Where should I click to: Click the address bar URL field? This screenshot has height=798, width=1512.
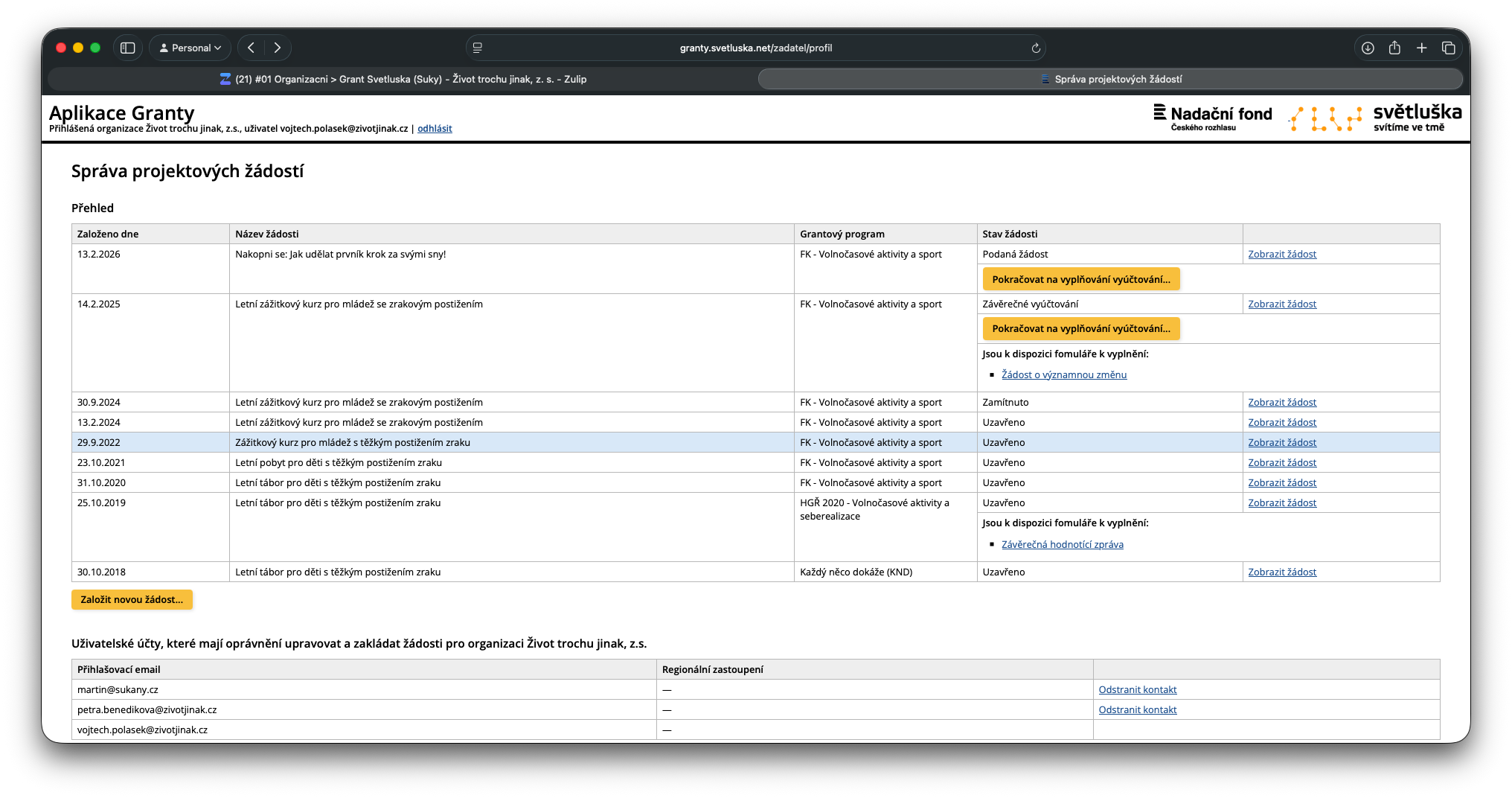coord(755,48)
